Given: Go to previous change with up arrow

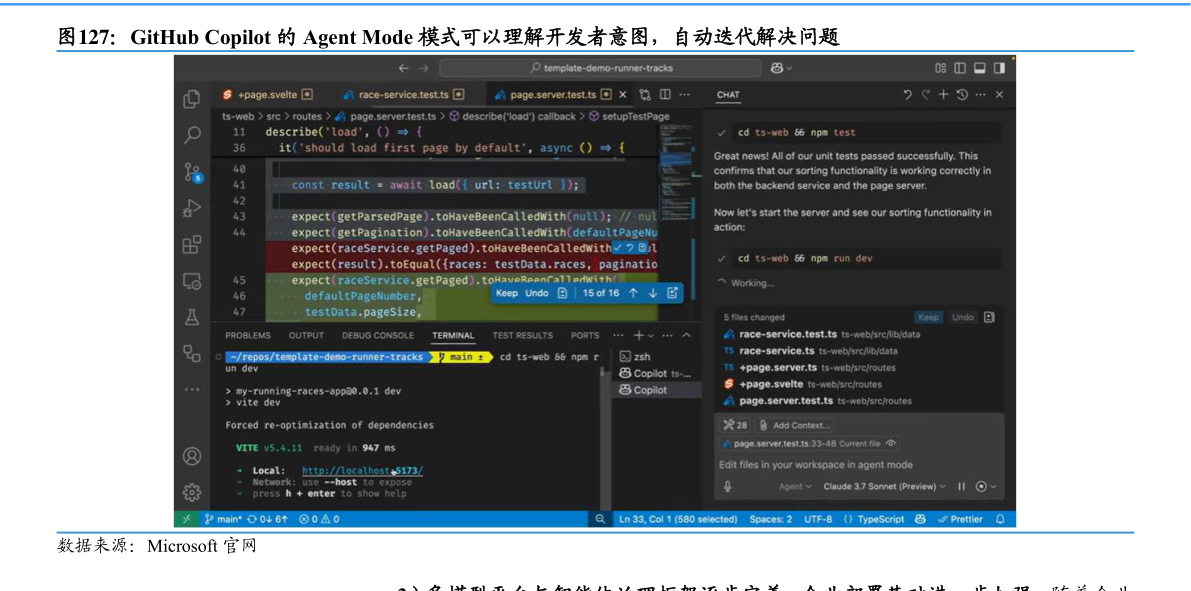Looking at the screenshot, I should click(633, 293).
